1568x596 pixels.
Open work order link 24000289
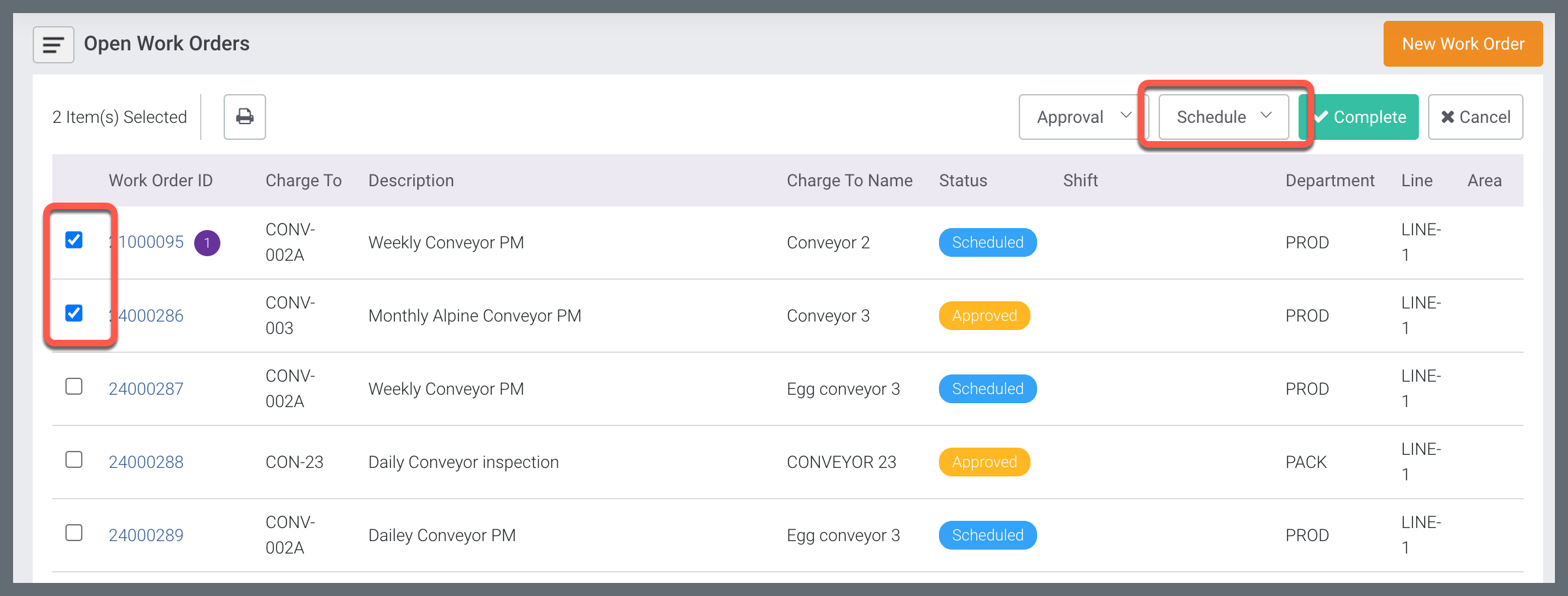tap(146, 535)
